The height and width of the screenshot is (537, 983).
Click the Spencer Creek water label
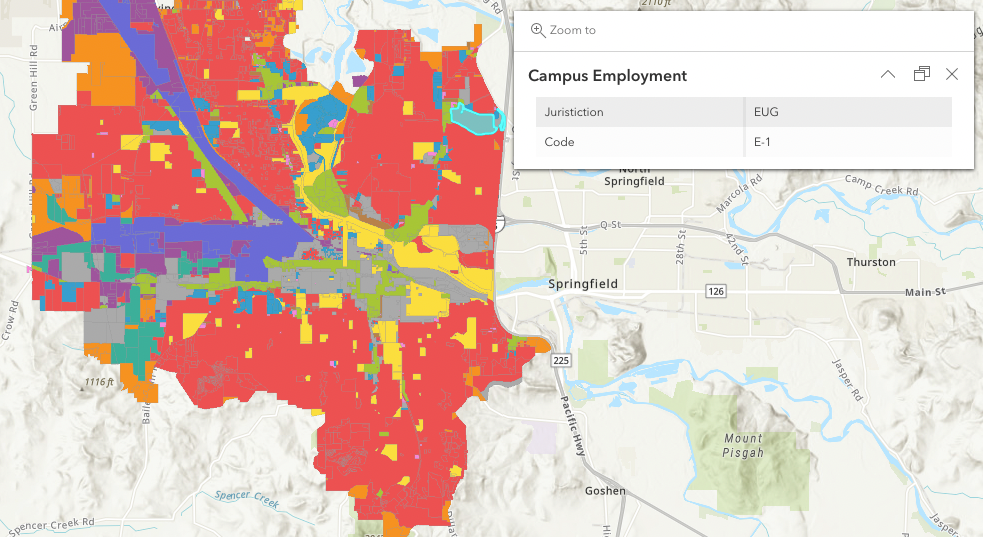point(246,499)
